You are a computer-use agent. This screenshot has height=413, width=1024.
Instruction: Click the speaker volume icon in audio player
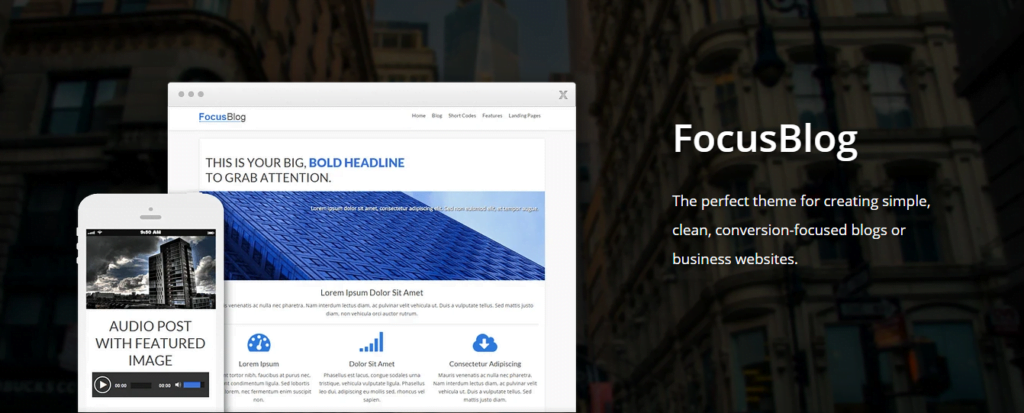click(x=178, y=385)
